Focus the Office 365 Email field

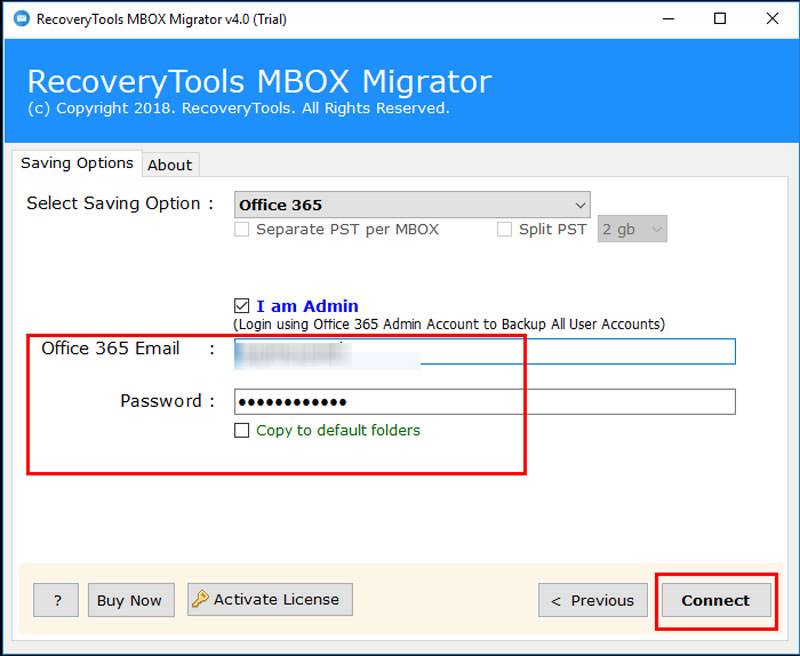coord(485,351)
